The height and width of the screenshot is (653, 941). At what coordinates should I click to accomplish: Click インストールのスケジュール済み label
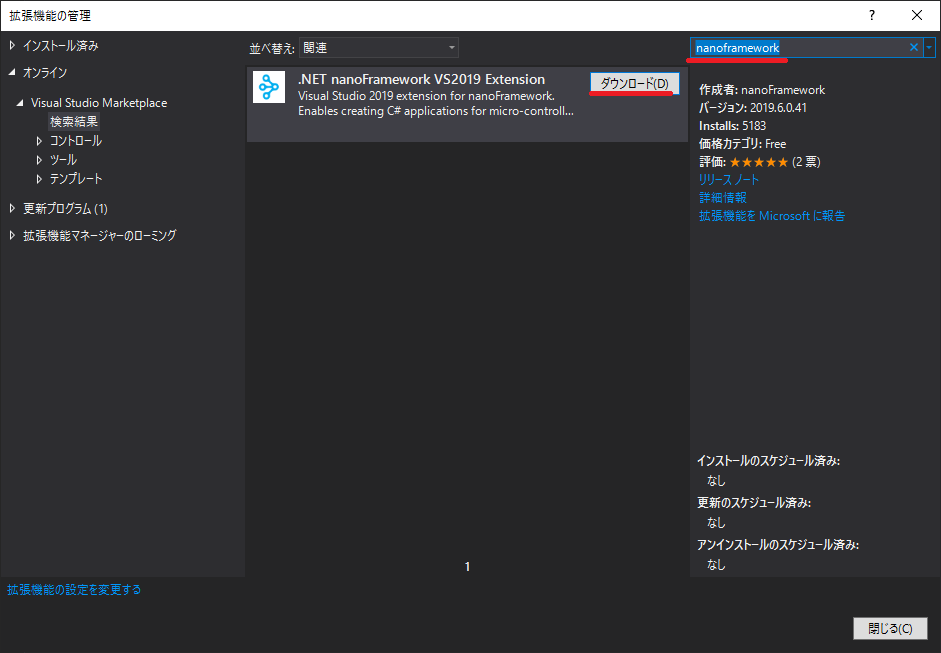point(768,460)
